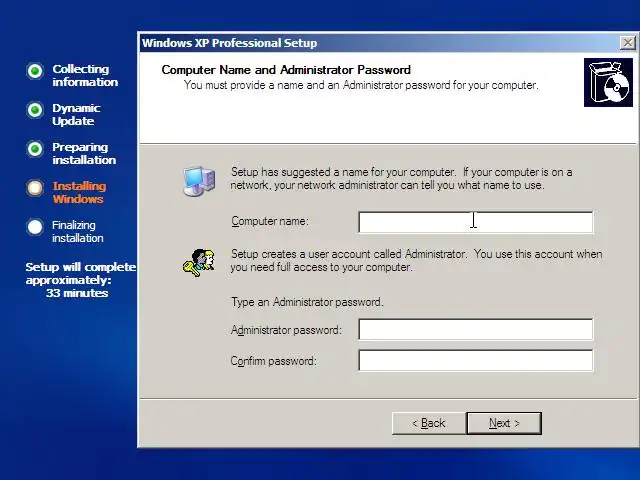Click the Preparing installation step bullet
The width and height of the screenshot is (640, 480).
click(35, 149)
